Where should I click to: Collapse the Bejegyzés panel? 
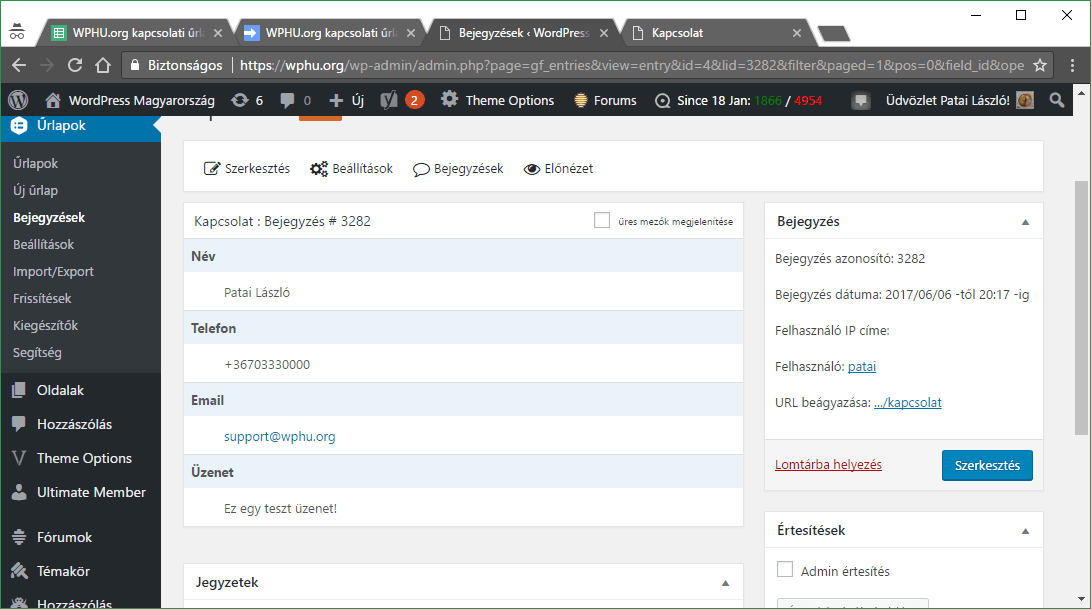[x=1025, y=222]
